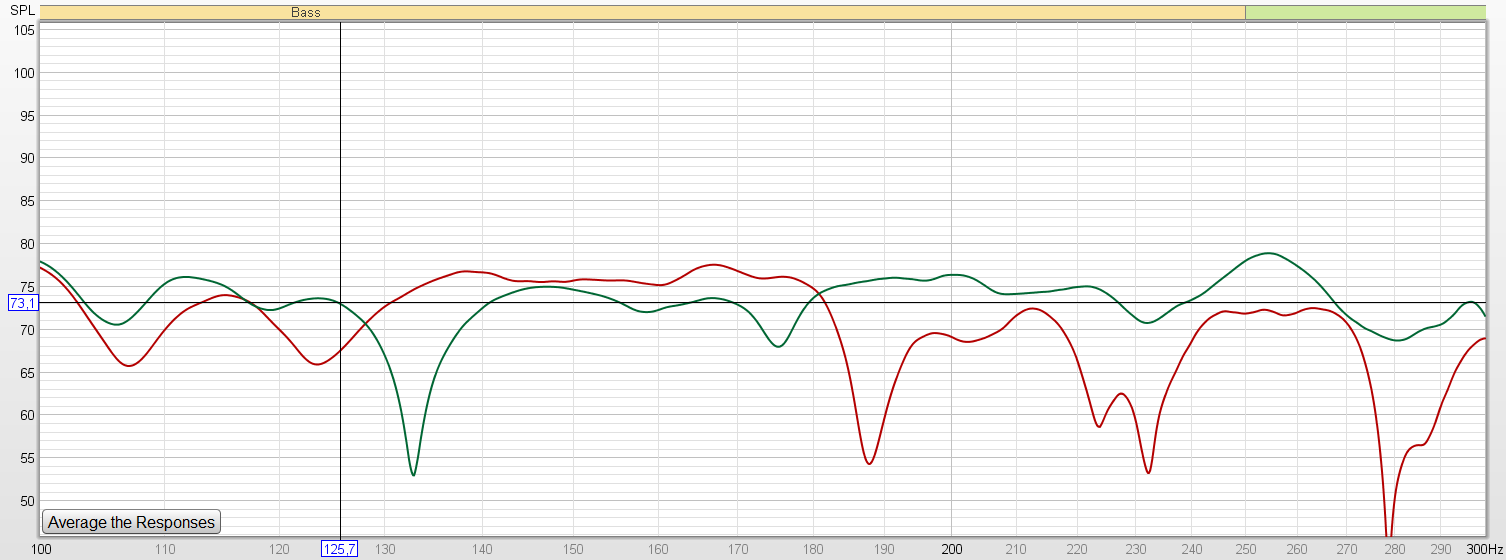Click the 80 label on SPL axis
This screenshot has width=1506, height=560.
click(x=27, y=244)
